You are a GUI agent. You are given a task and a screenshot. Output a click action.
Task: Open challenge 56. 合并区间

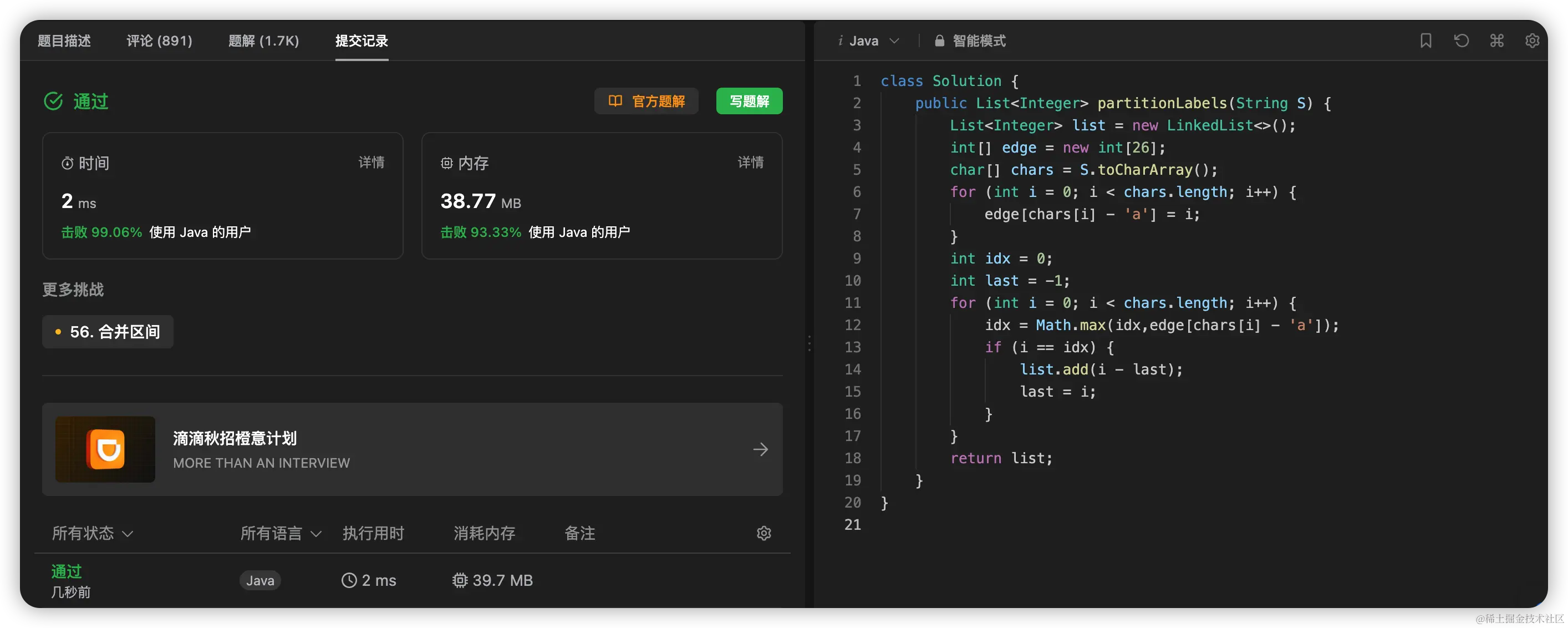(x=108, y=332)
